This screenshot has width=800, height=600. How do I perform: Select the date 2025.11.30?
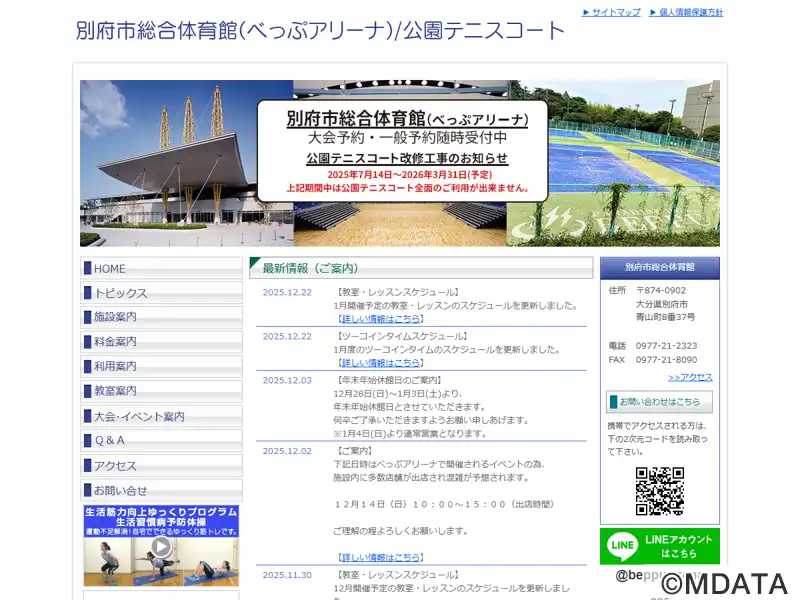click(287, 575)
